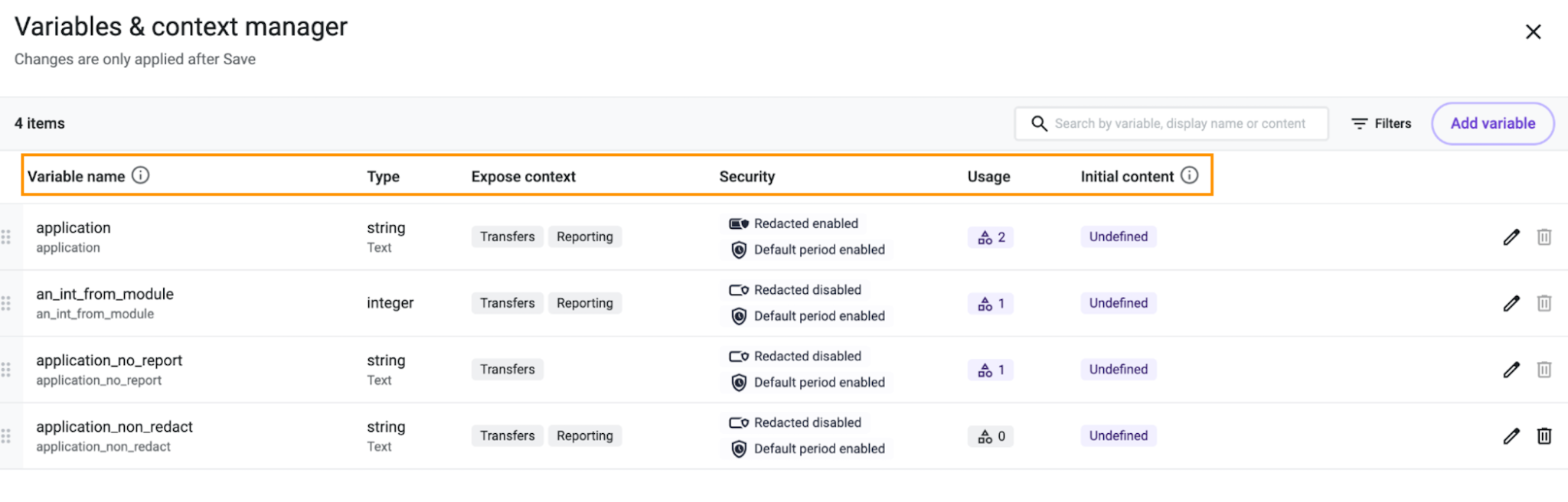Click Redacted disabled icon for application_no_report
Image resolution: width=1568 pixels, height=502 pixels.
(x=739, y=357)
